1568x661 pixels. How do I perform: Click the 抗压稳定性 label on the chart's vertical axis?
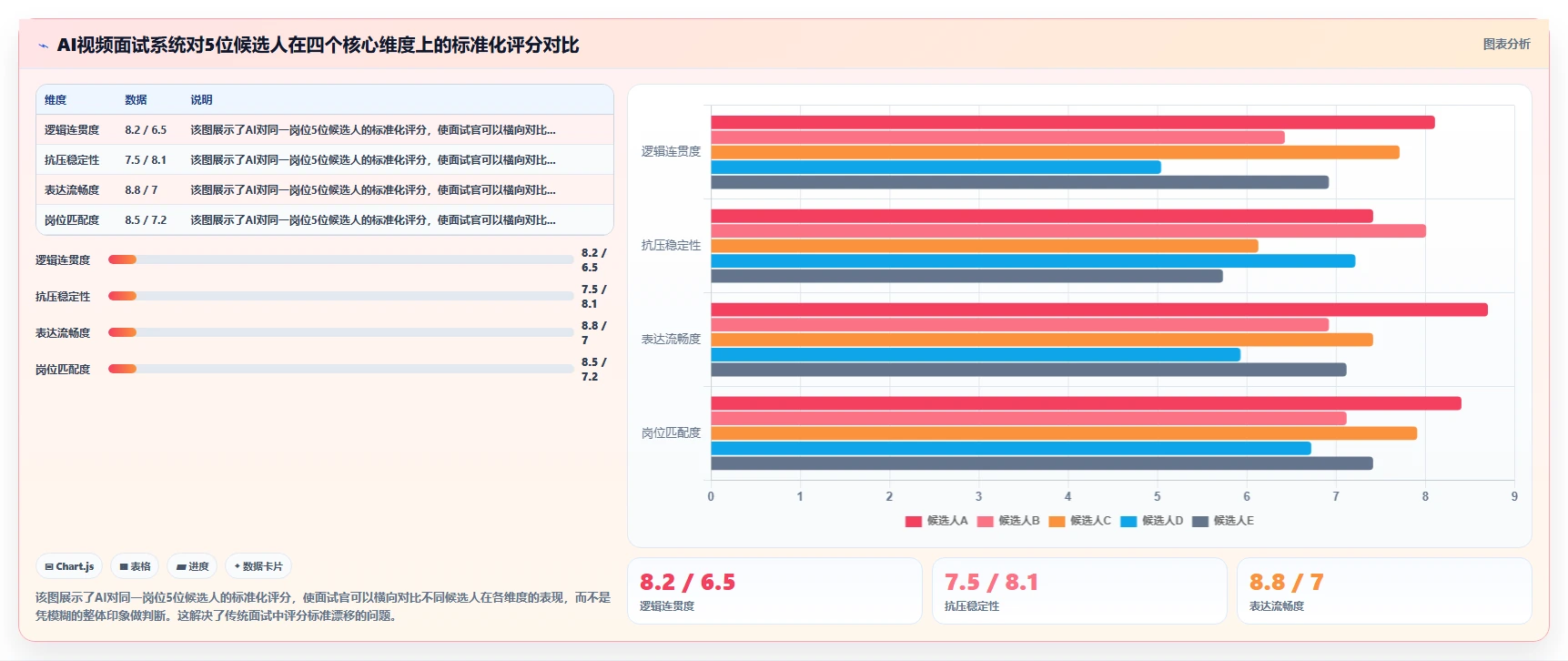click(x=671, y=246)
